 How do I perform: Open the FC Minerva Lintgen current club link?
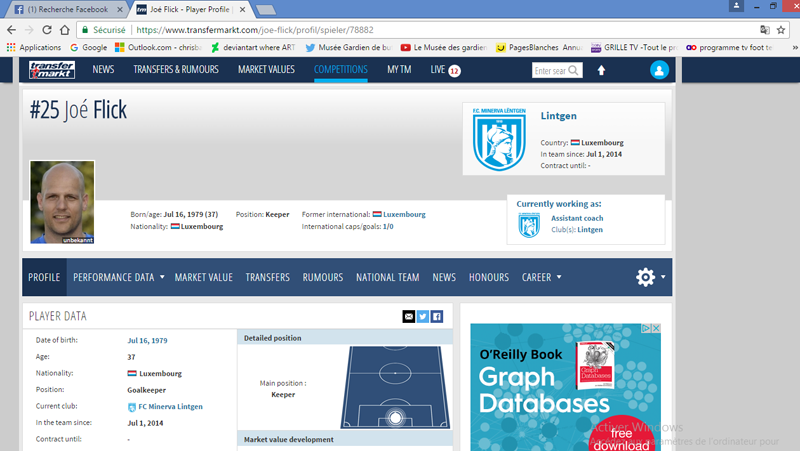(x=170, y=407)
